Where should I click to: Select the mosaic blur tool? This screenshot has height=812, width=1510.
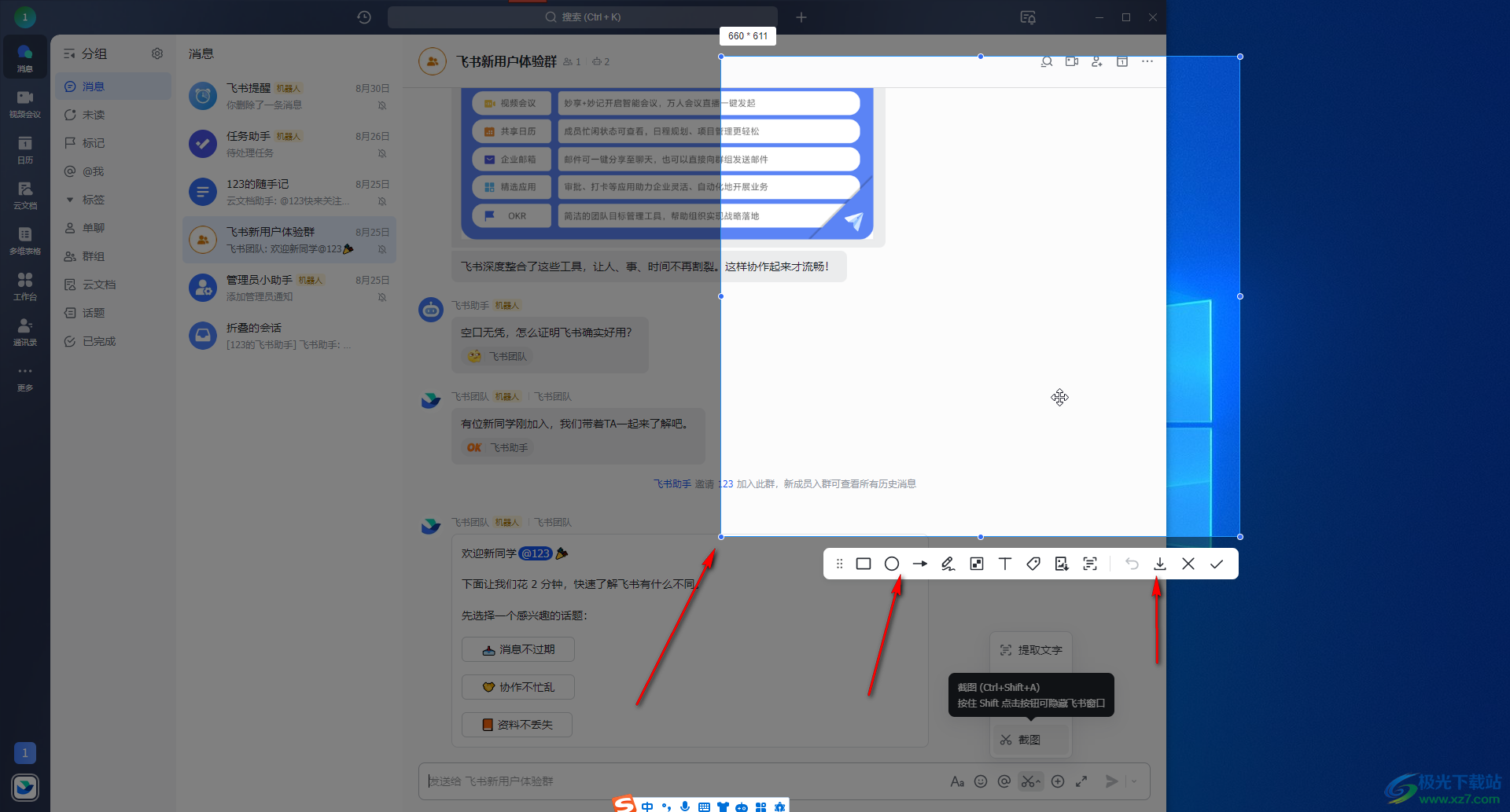977,564
